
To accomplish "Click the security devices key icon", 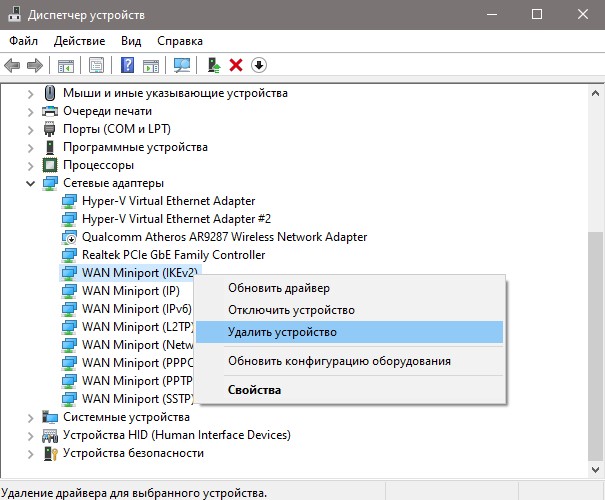I will point(50,453).
